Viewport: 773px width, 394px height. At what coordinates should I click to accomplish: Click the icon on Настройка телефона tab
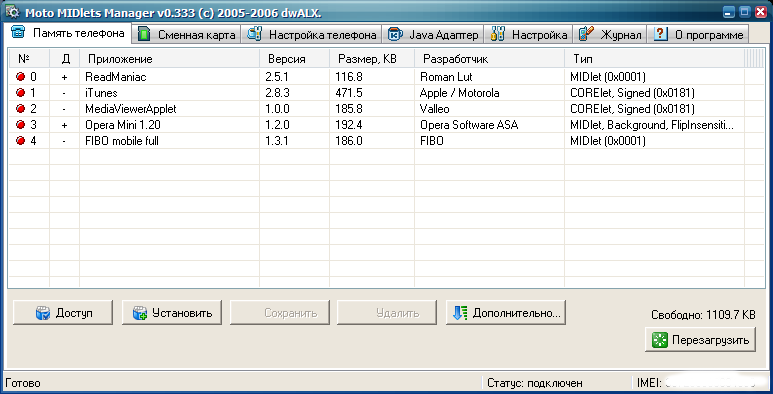(x=254, y=35)
